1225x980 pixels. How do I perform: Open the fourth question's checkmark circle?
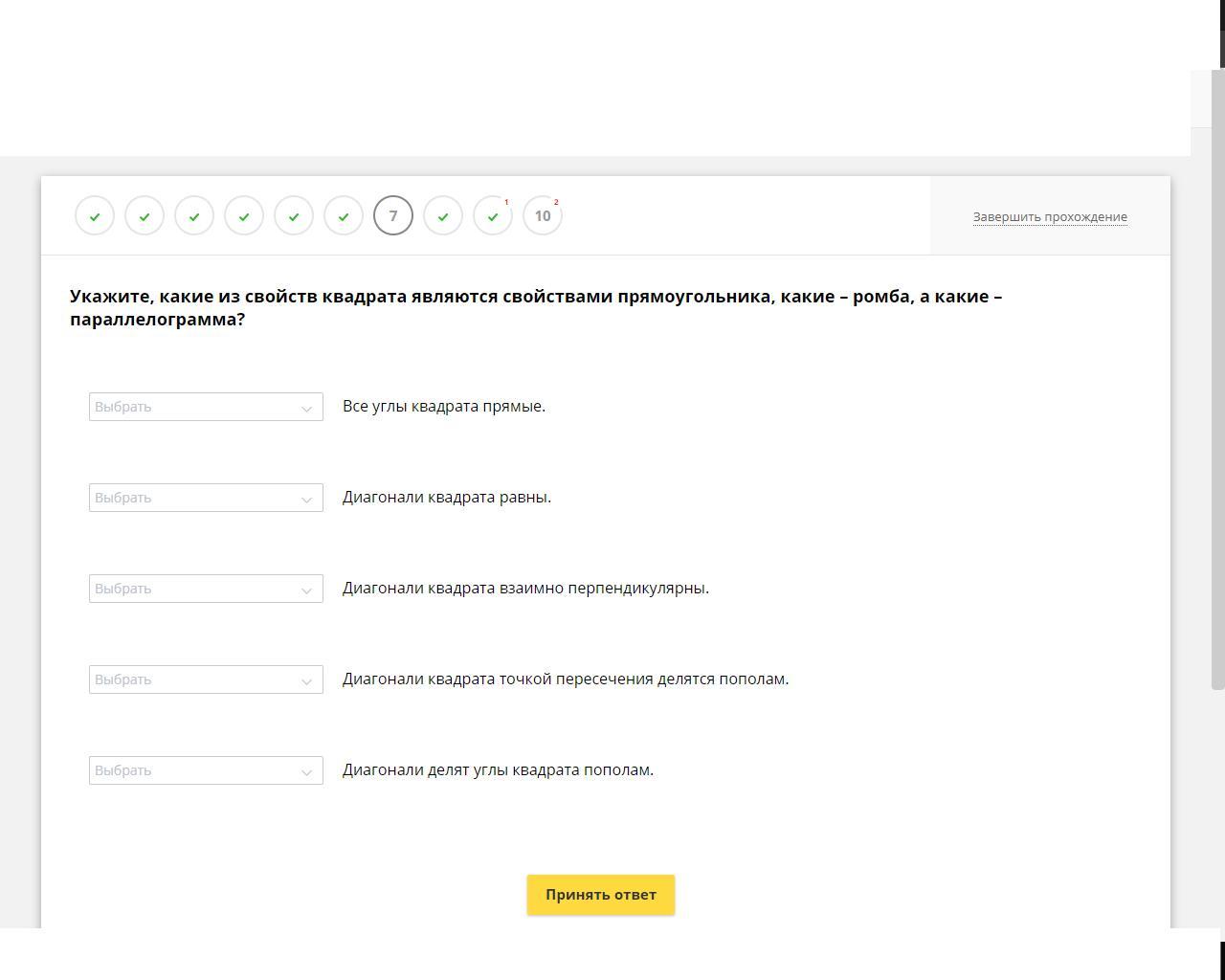point(244,216)
